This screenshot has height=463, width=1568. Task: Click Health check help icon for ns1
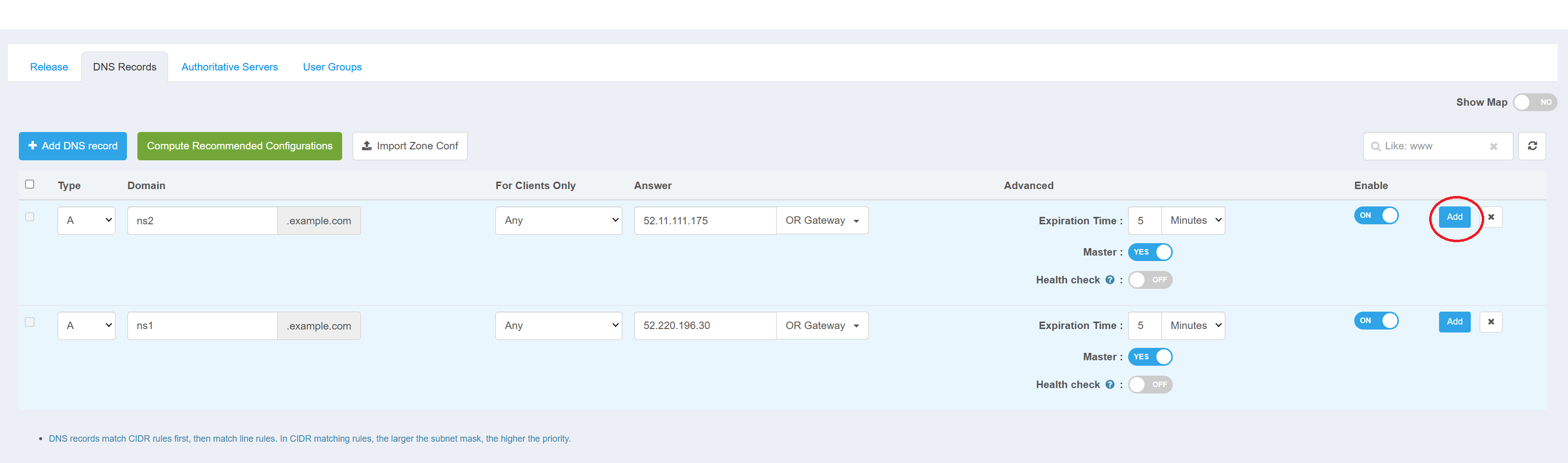pyautogui.click(x=1110, y=385)
